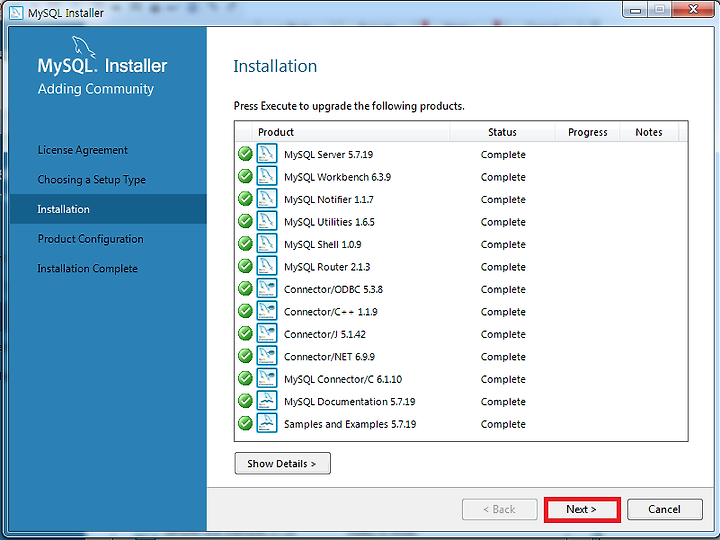Click the Connector/C++ 1.1.9 product icon

(x=267, y=311)
